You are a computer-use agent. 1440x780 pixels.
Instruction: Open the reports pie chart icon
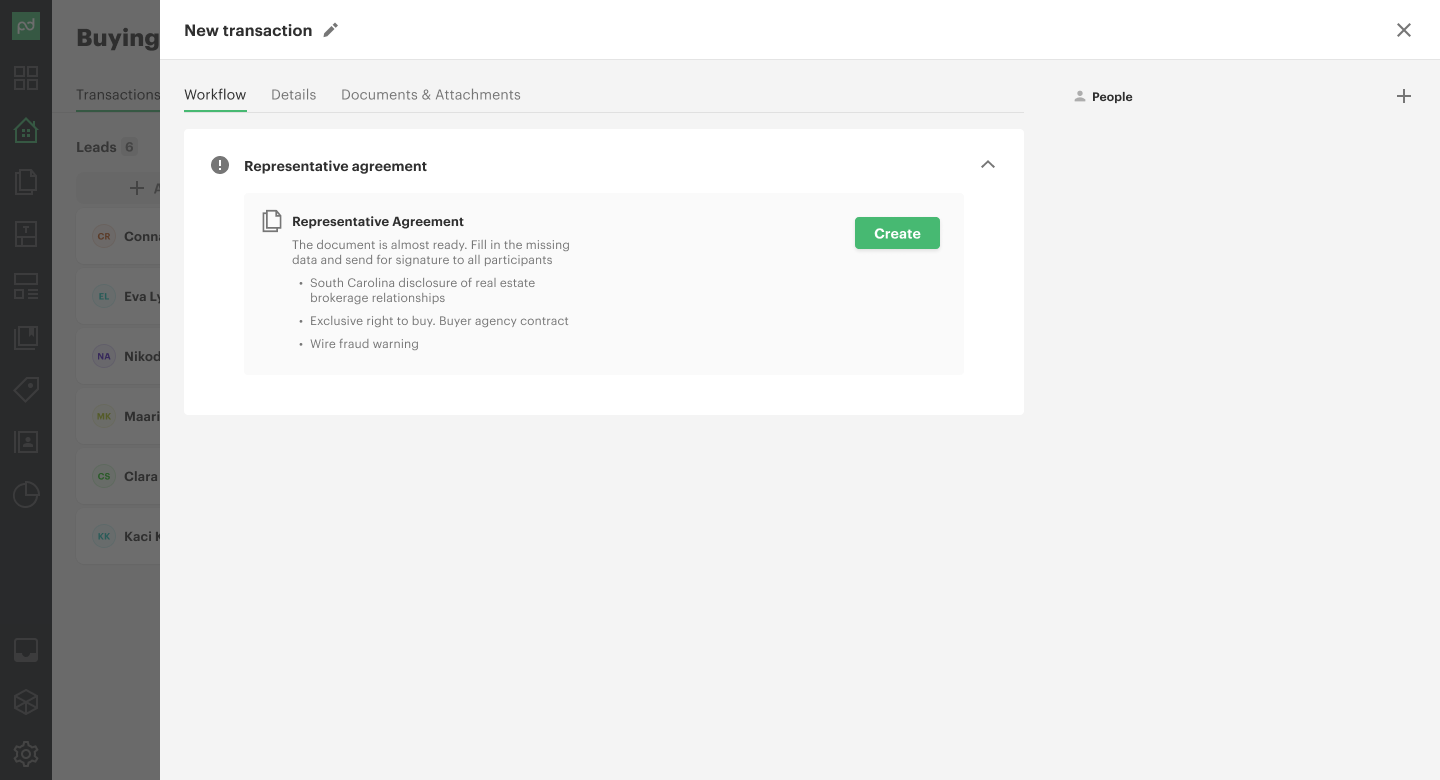tap(26, 494)
